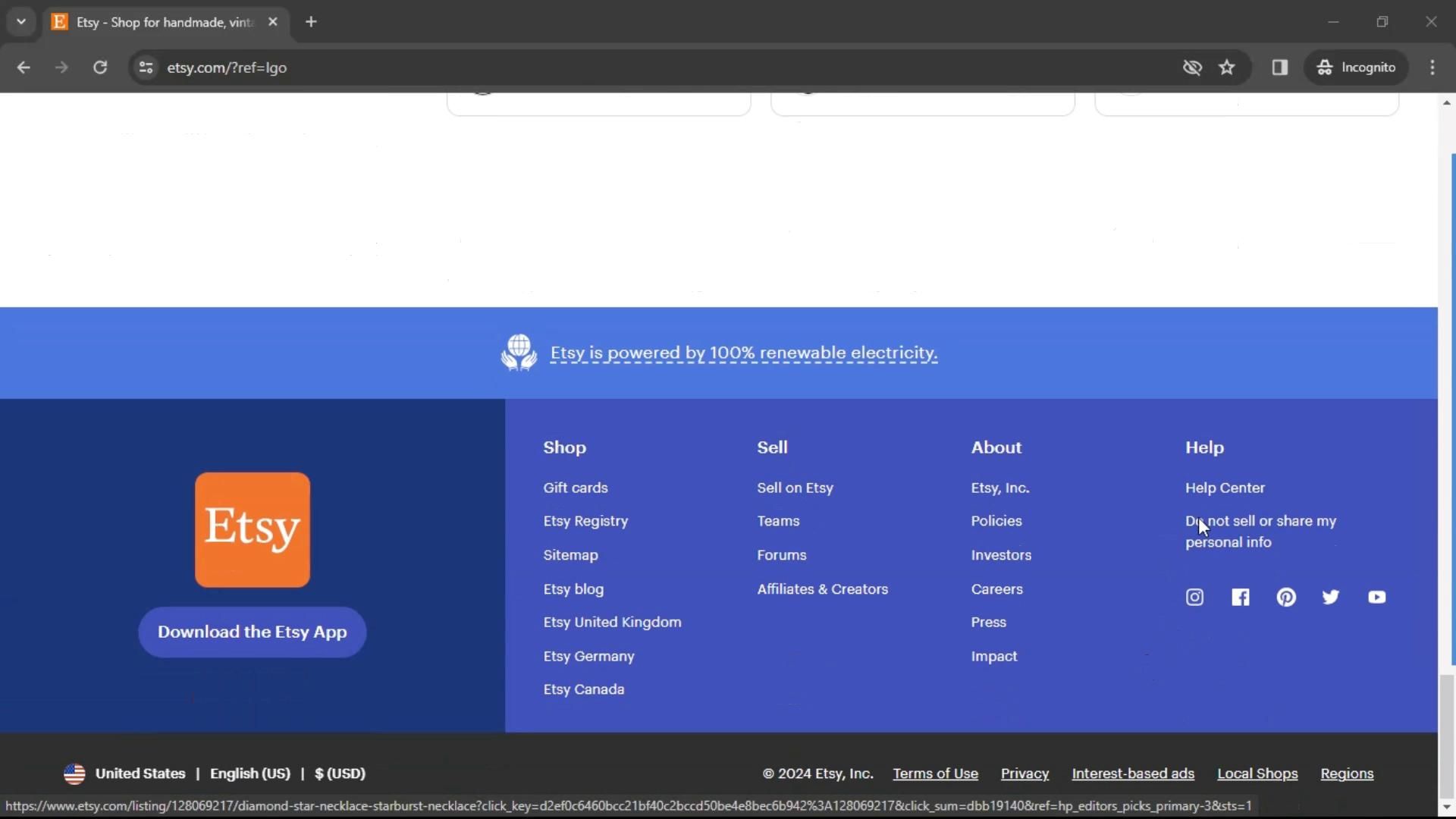Viewport: 1456px width, 819px height.
Task: Open the Help Center link
Action: tap(1225, 488)
